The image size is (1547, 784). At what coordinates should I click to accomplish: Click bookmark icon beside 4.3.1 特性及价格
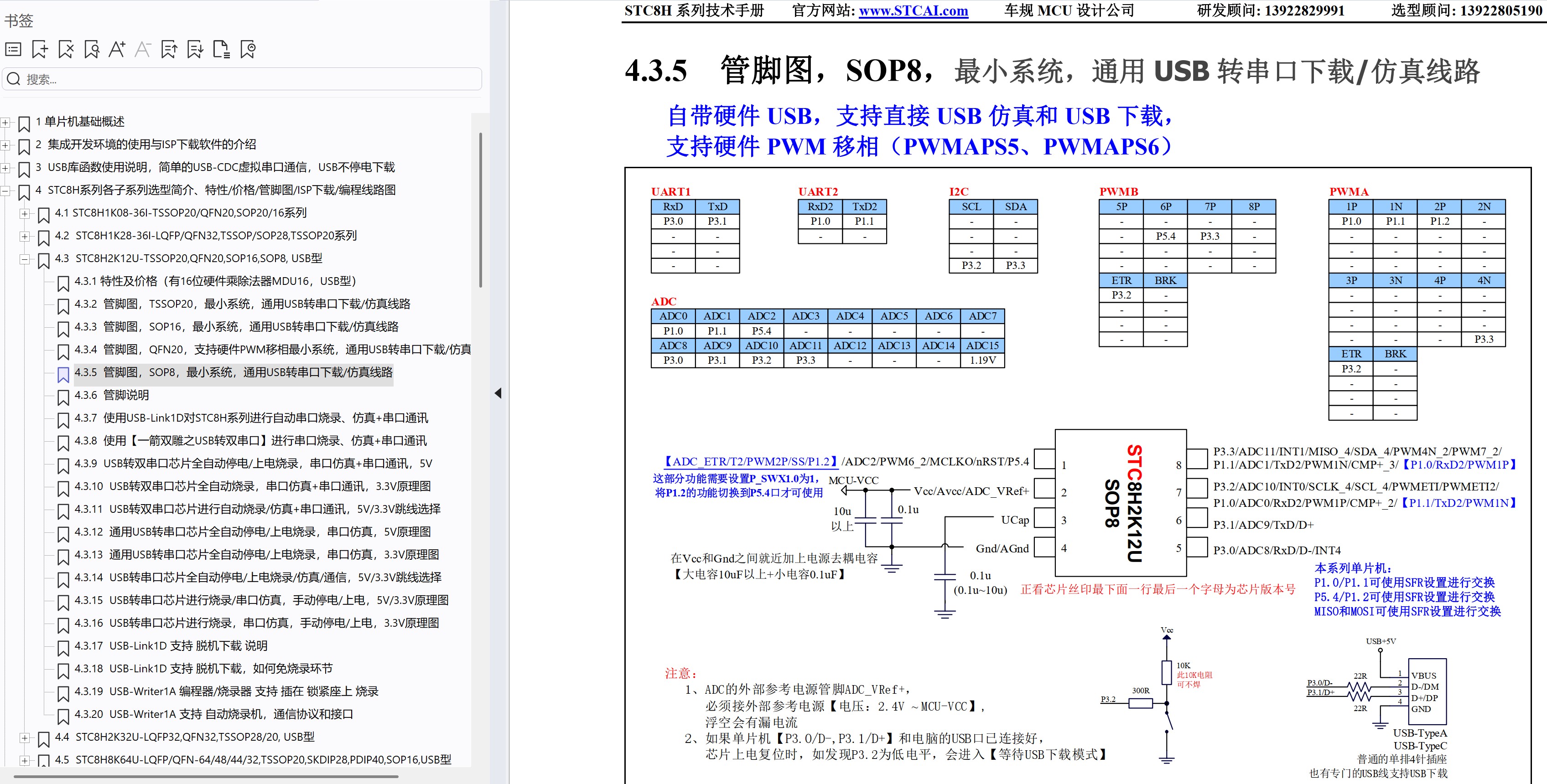63,284
